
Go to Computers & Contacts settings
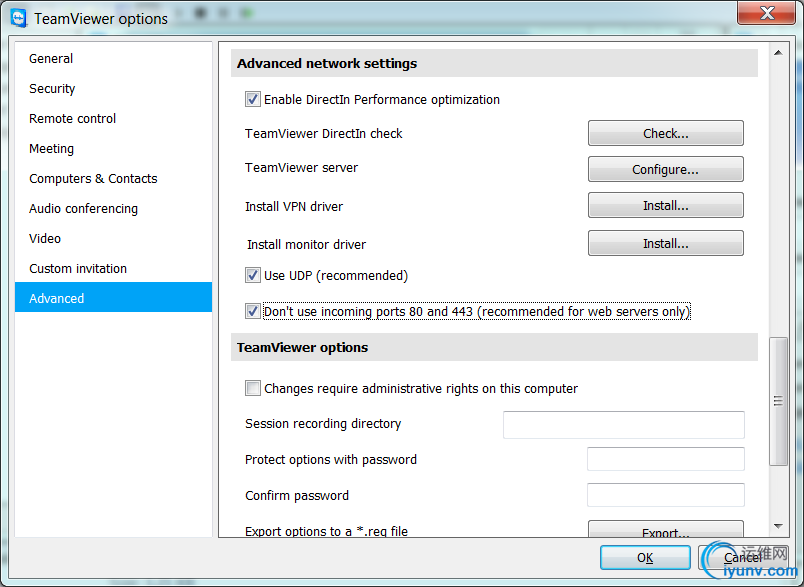click(x=93, y=178)
